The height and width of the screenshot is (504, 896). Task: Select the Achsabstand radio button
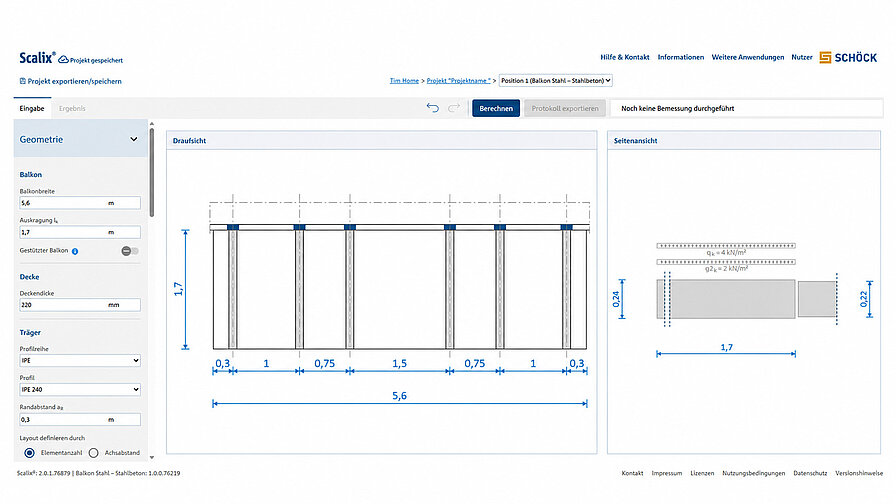(x=94, y=453)
